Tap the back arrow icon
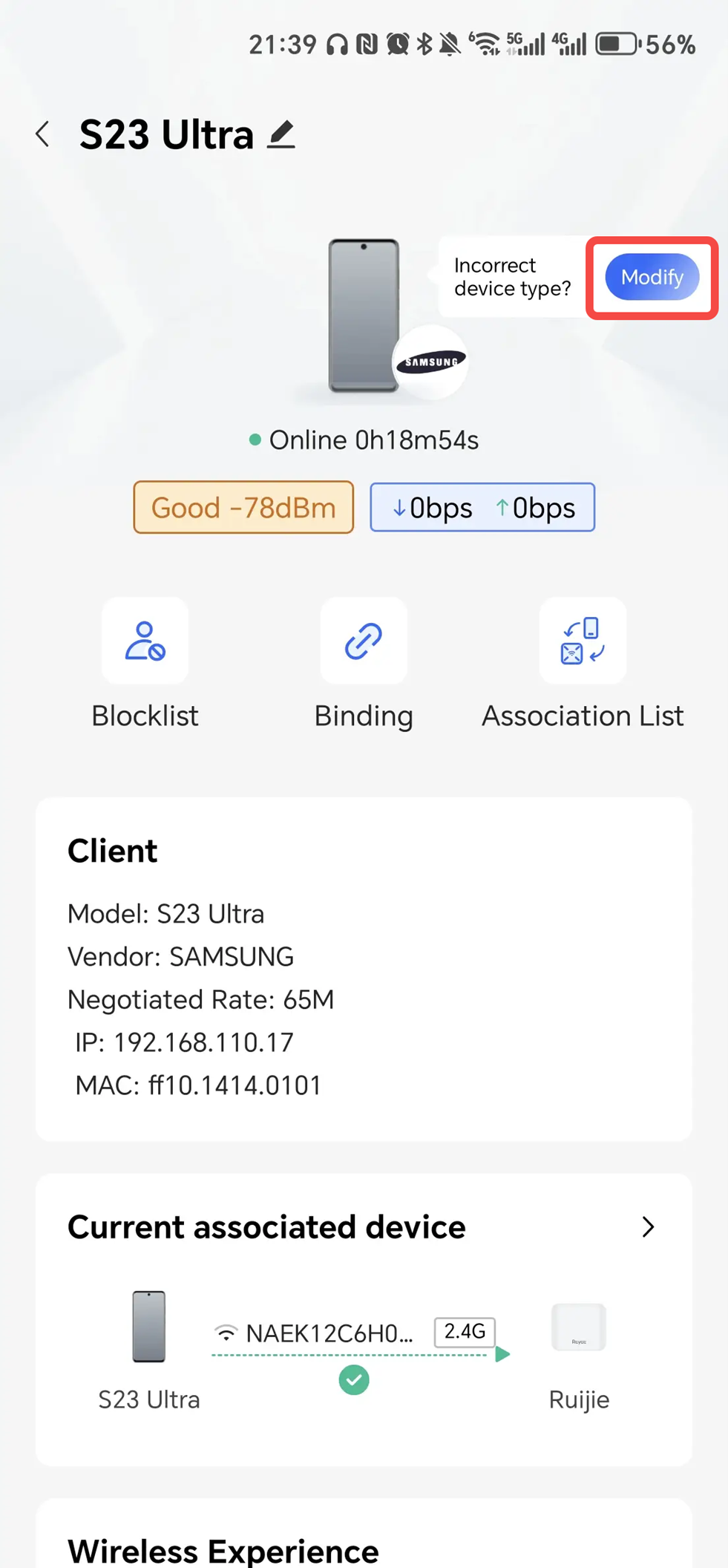This screenshot has height=1568, width=728. [x=43, y=134]
